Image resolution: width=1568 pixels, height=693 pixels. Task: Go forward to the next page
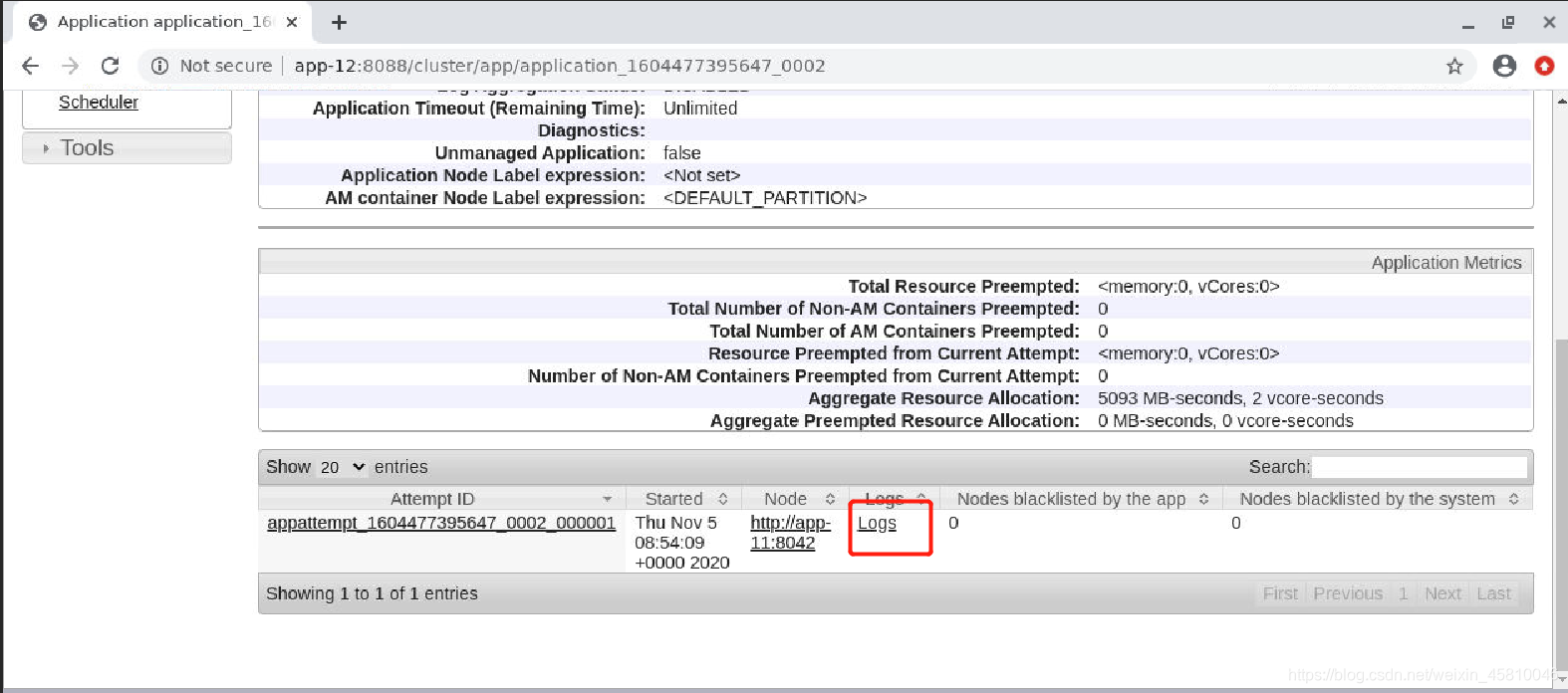click(x=70, y=66)
